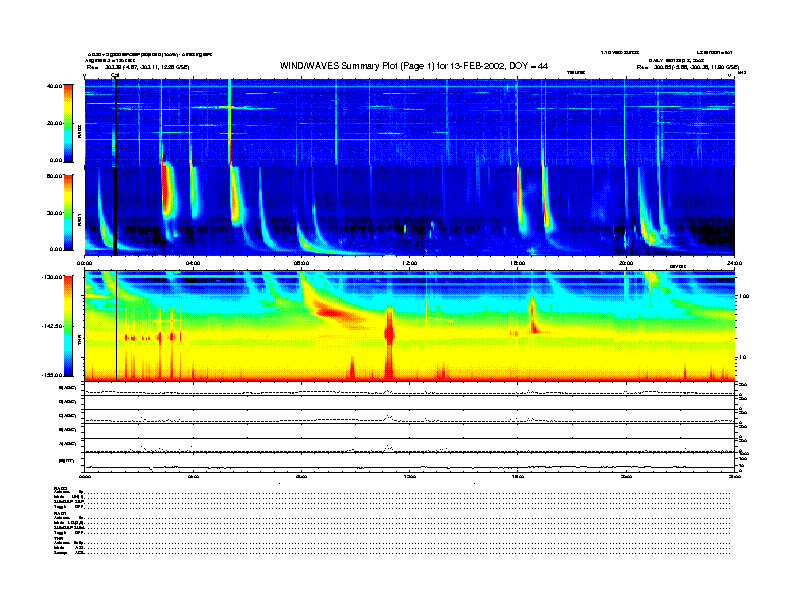The height and width of the screenshot is (612, 792).
Task: Click 04:00 tick label below RAD1 spectrogram
Action: click(193, 263)
